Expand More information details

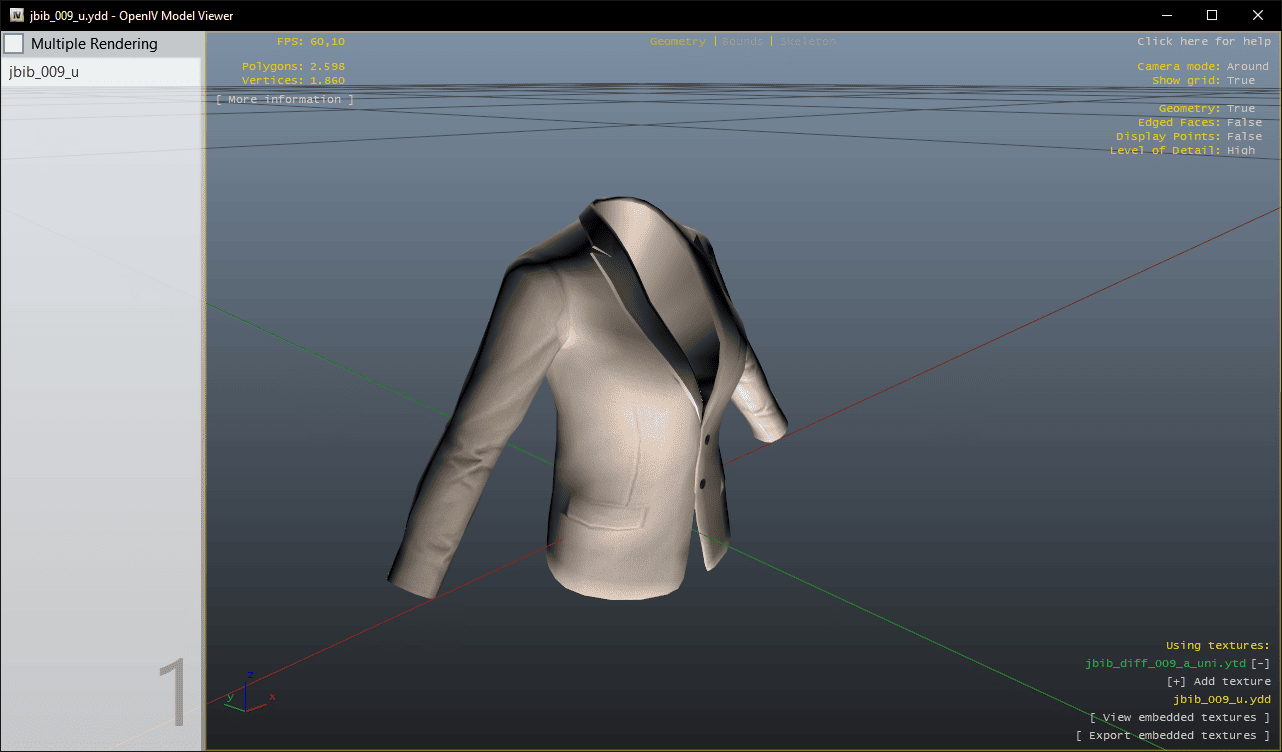pos(285,100)
